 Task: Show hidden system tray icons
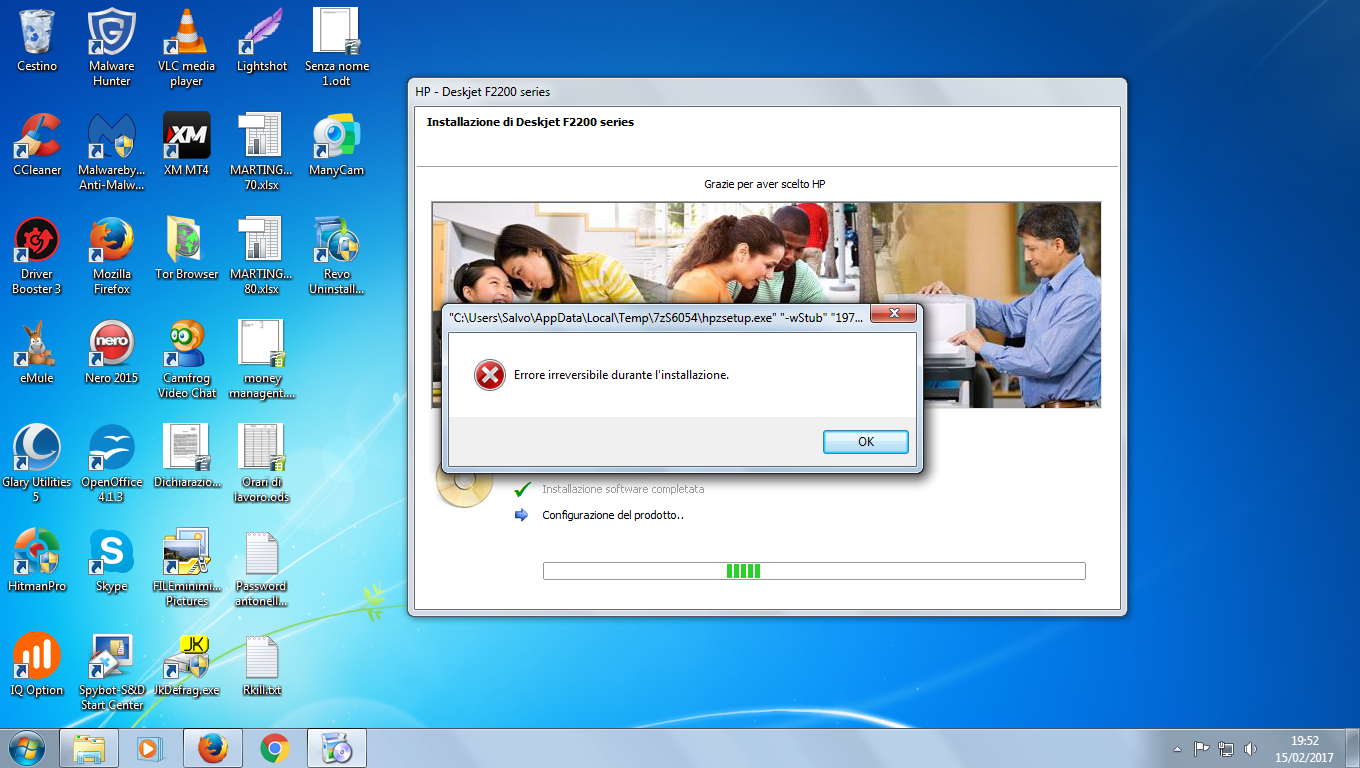(x=1179, y=748)
